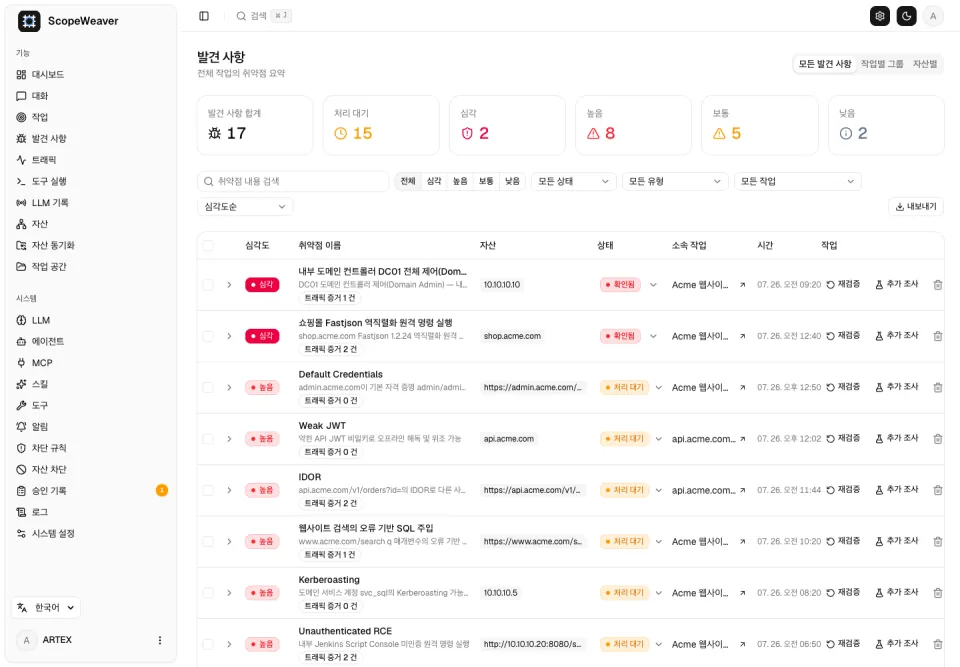Viewport: 960px width, 667px height.
Task: Select the Kerberoasting row checkbox
Action: (208, 593)
